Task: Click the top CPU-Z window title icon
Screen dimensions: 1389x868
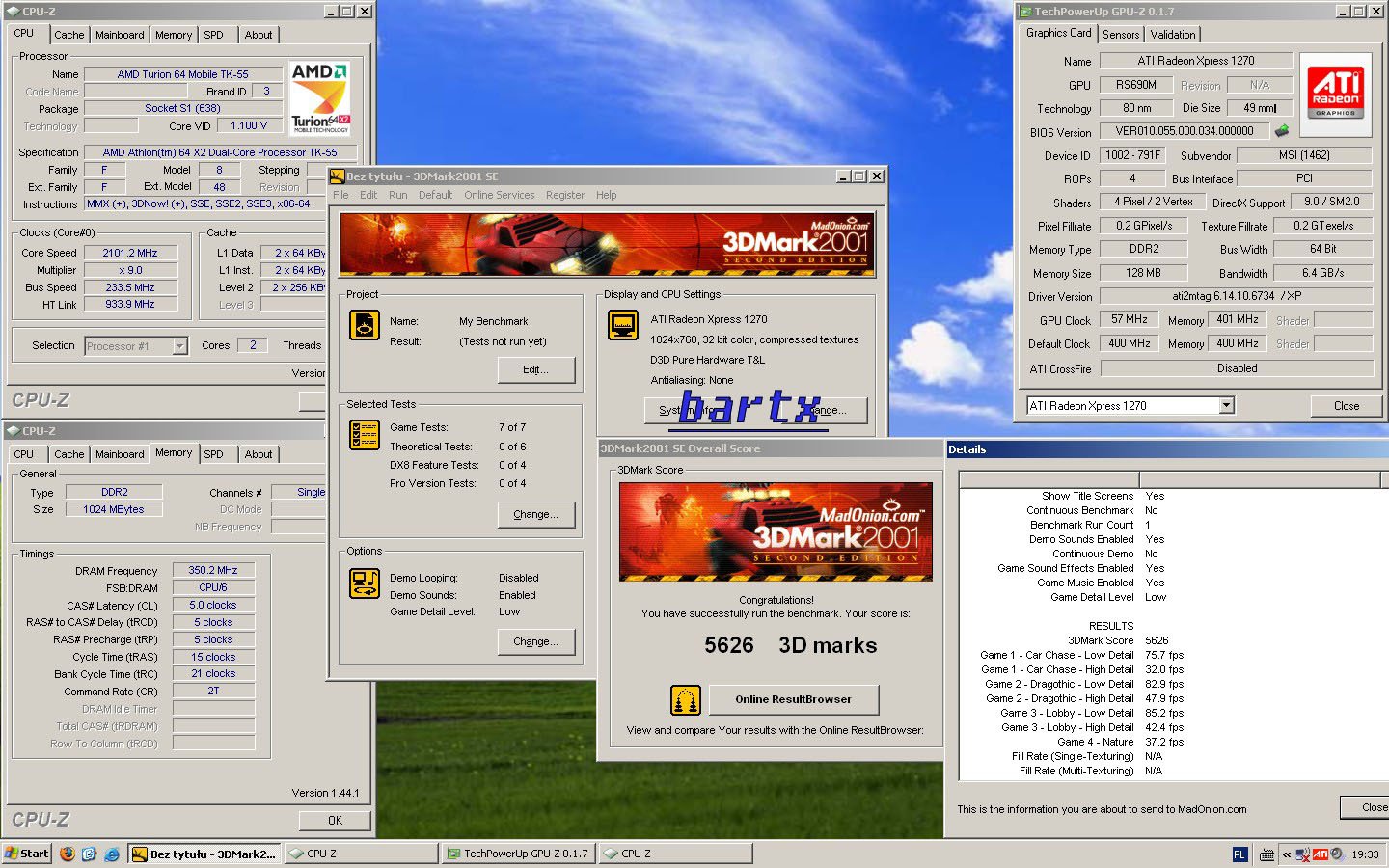Action: [x=14, y=12]
